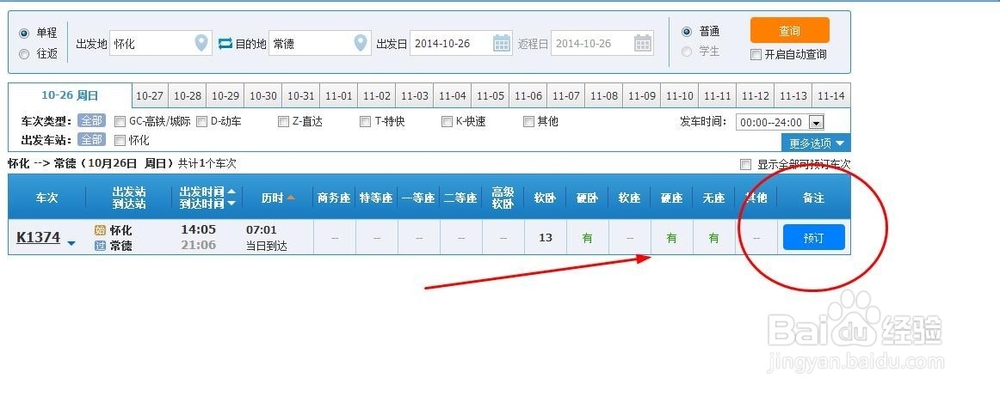Switch to the 11-08 date tab
The height and width of the screenshot is (396, 1000).
pos(604,96)
